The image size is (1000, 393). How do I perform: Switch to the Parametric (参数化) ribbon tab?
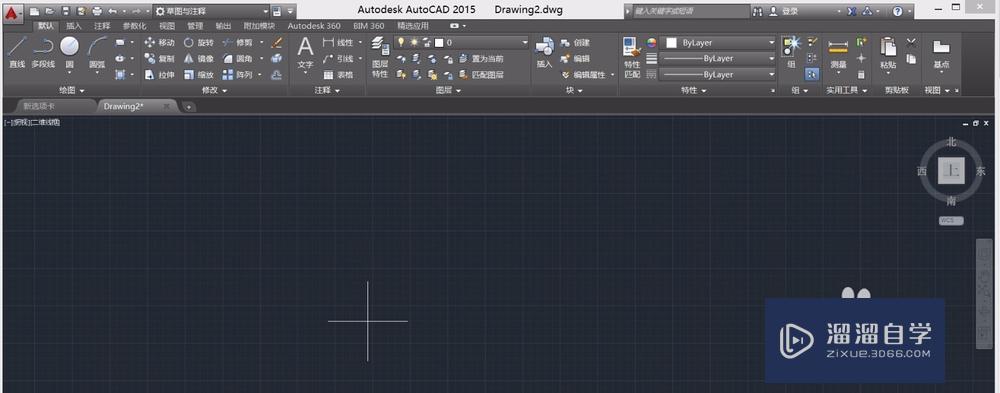click(134, 26)
